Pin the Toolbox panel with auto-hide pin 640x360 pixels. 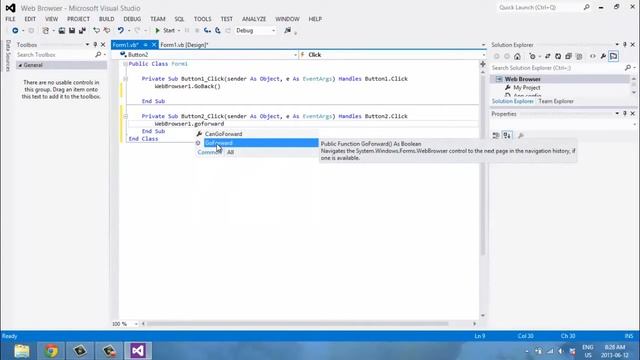(95, 44)
